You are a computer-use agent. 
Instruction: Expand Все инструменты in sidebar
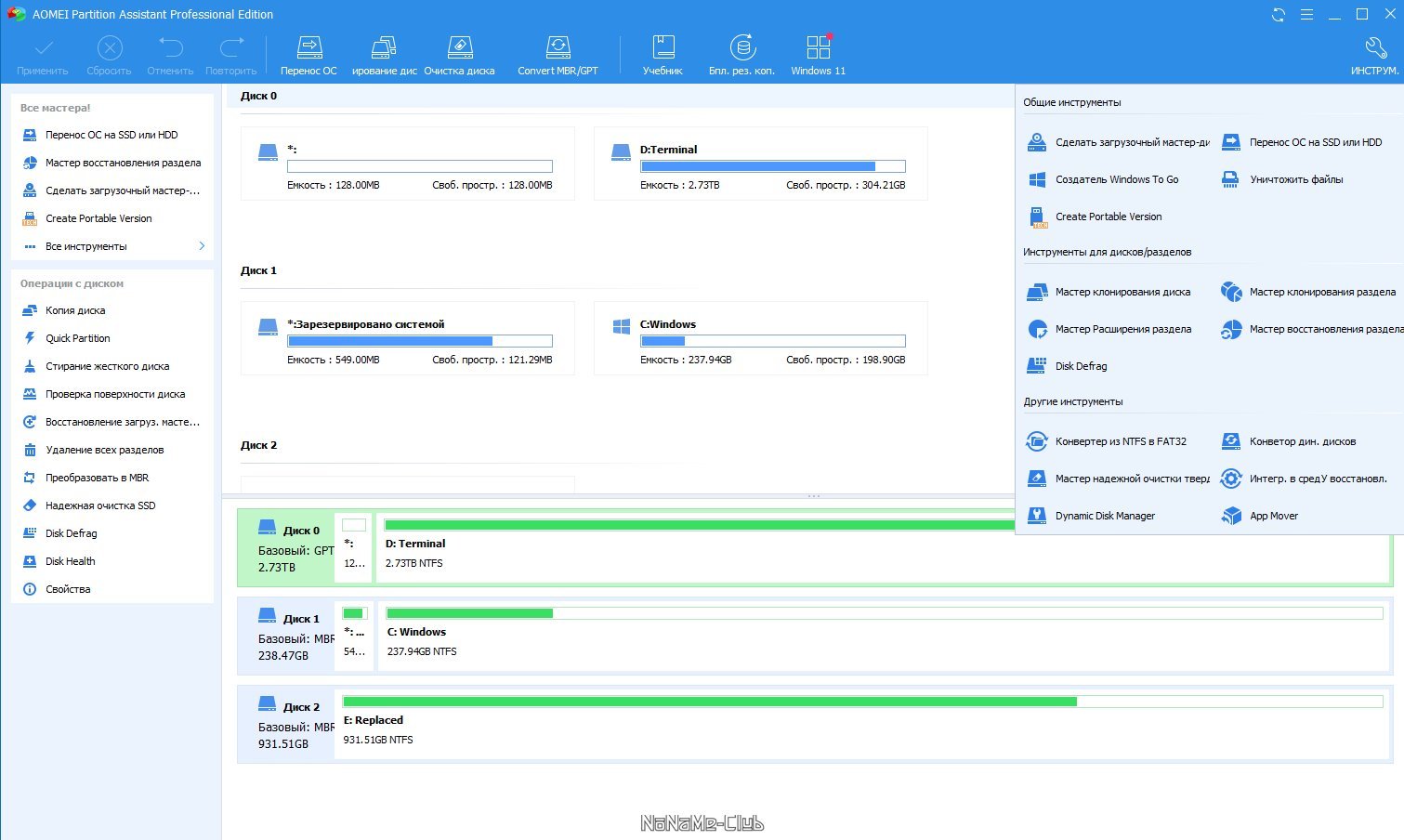tap(112, 246)
